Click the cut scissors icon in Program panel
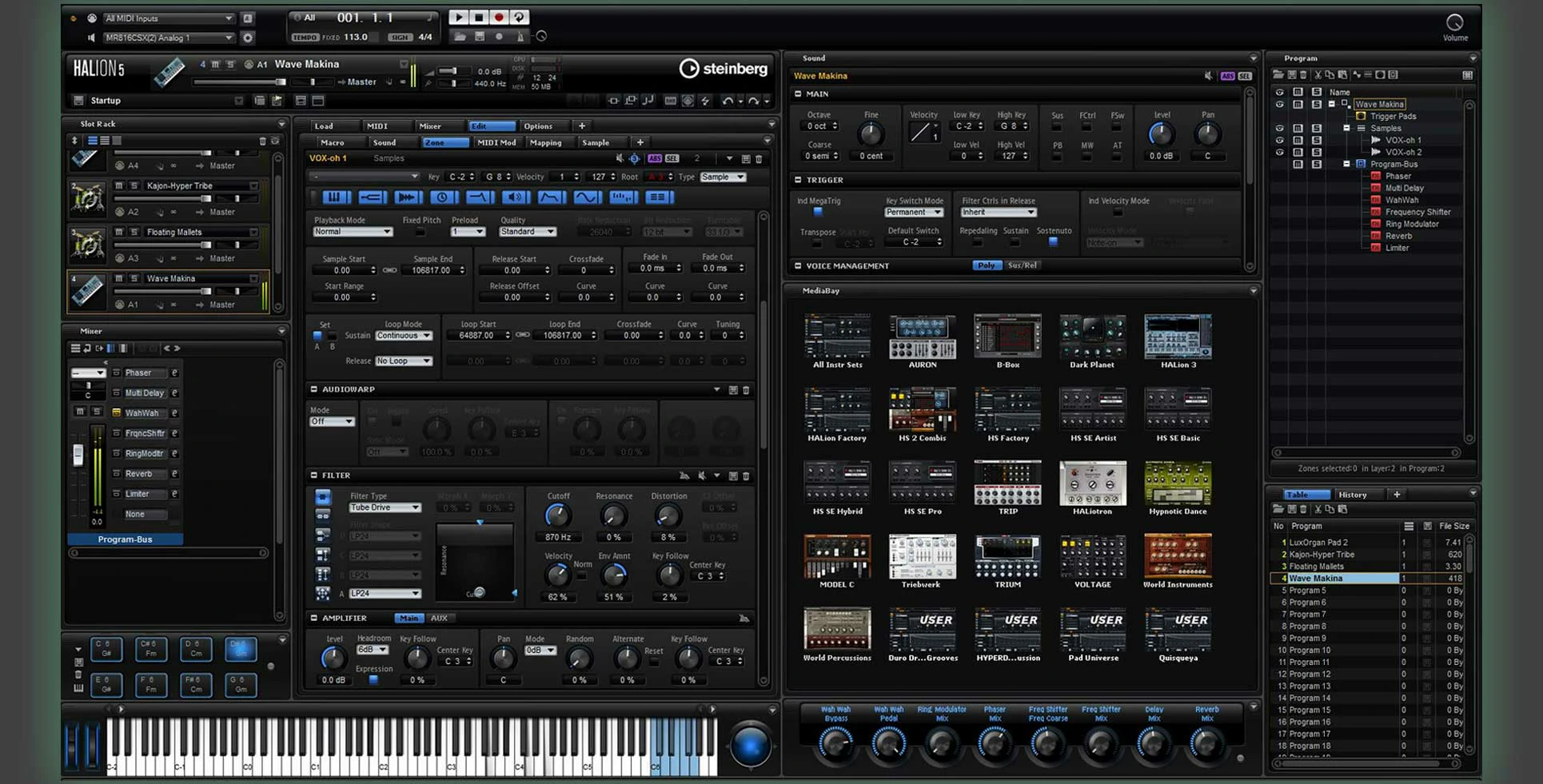Viewport: 1543px width, 784px height. tap(1318, 74)
